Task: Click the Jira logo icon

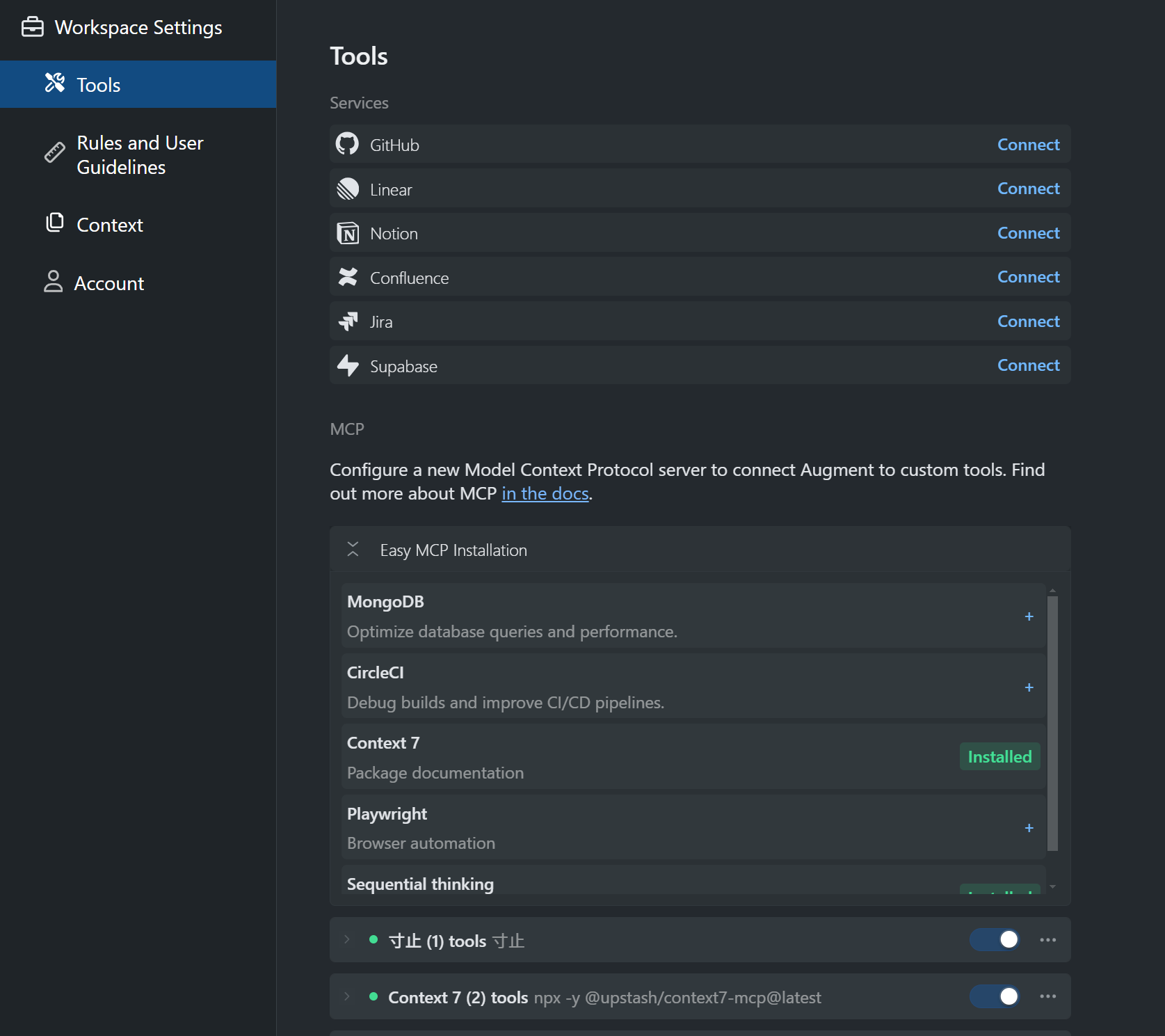Action: (x=347, y=321)
